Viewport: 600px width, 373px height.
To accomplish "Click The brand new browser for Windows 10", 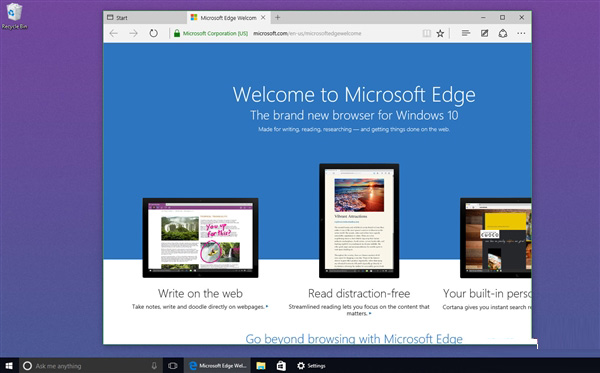I will (354, 115).
